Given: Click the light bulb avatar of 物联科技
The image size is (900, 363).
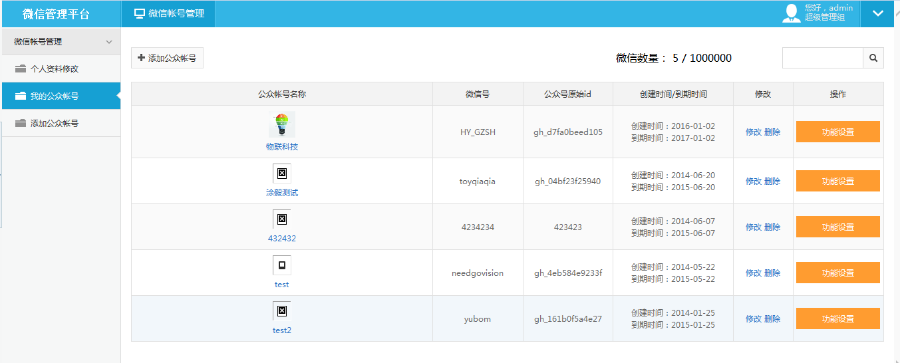Looking at the screenshot, I should (282, 125).
